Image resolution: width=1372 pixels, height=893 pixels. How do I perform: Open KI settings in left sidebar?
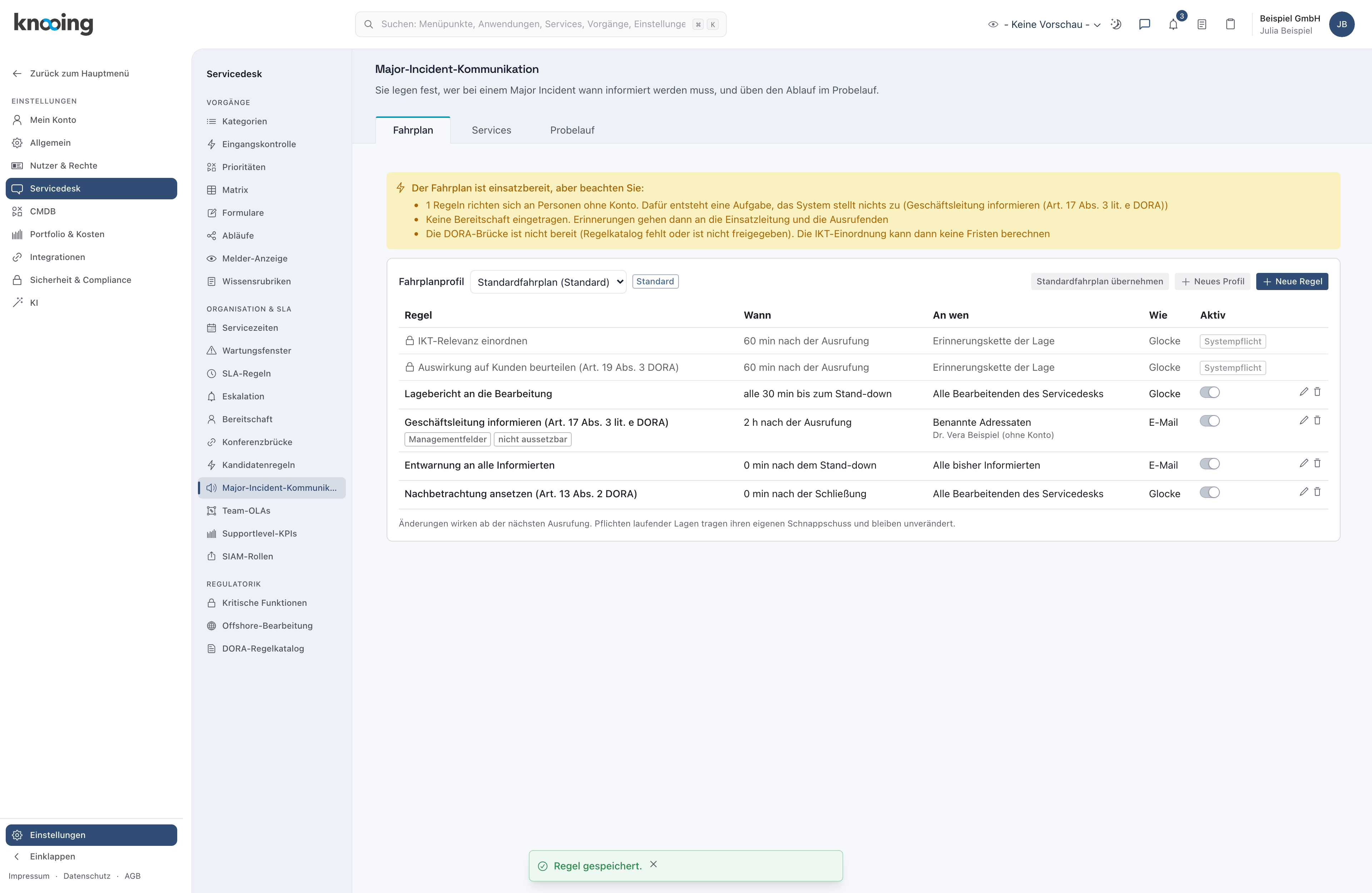(x=91, y=303)
